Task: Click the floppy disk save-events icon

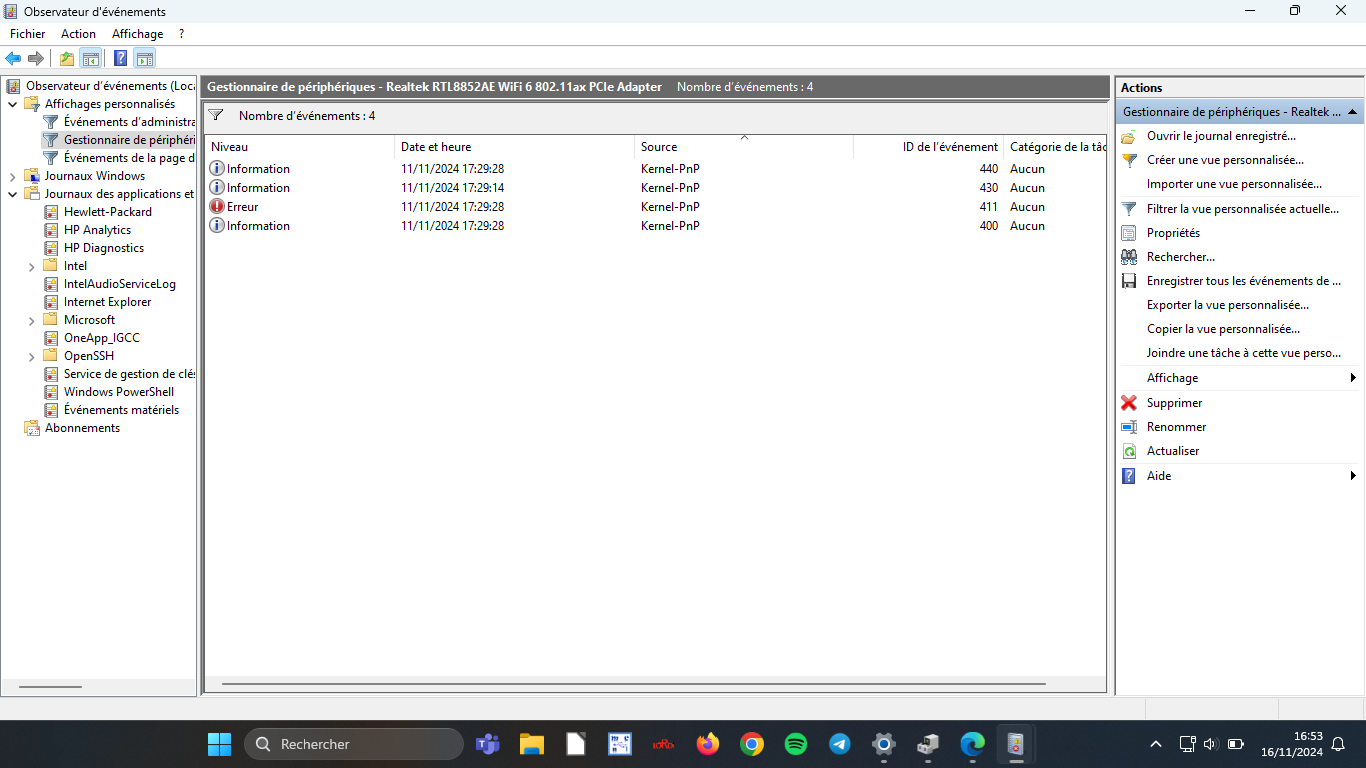Action: [1129, 281]
